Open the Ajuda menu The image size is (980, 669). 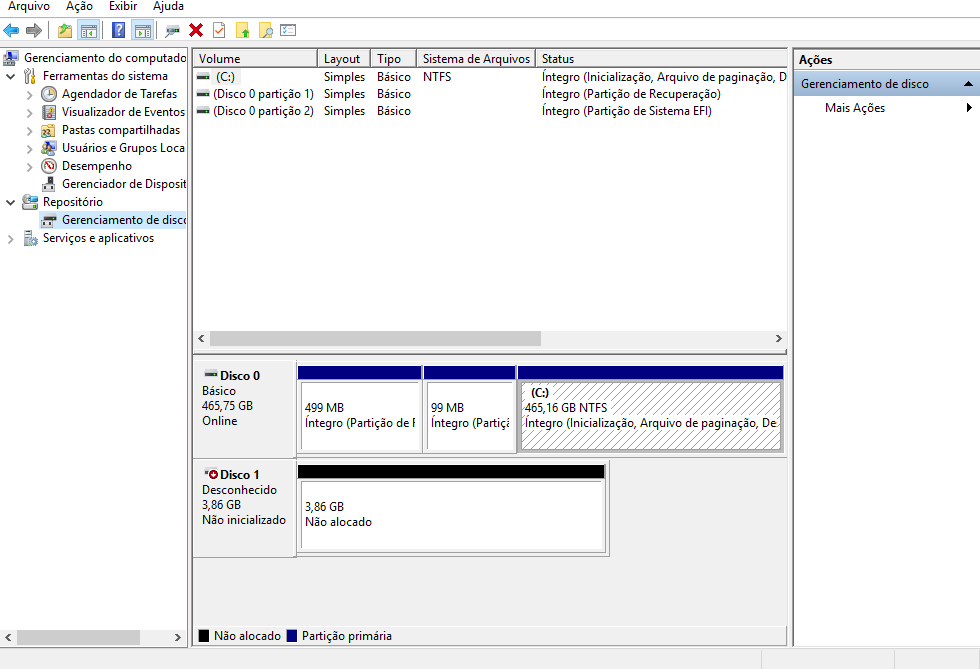168,6
